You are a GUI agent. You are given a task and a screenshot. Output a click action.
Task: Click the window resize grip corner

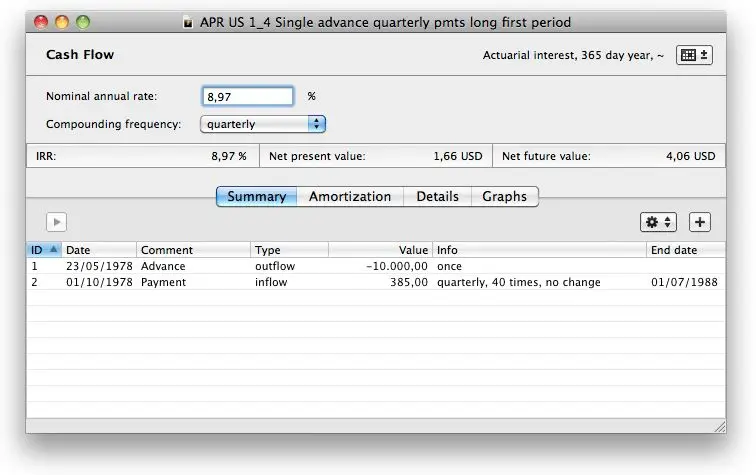[x=720, y=427]
